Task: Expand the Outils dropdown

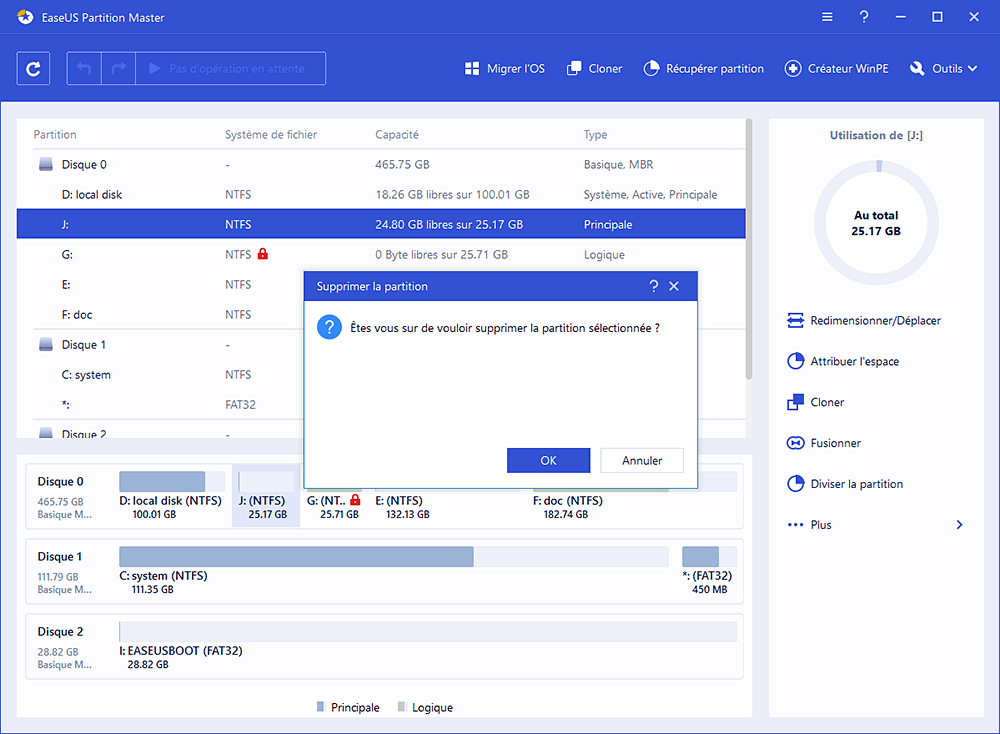Action: coord(943,68)
